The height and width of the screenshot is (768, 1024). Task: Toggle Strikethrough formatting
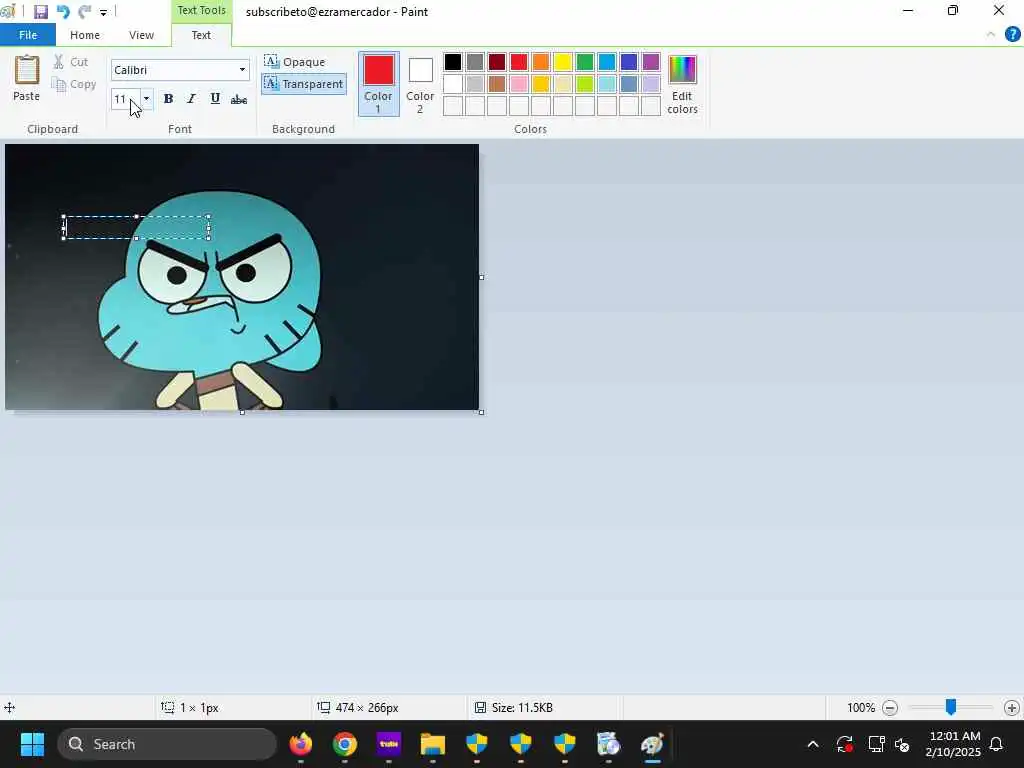[x=239, y=99]
